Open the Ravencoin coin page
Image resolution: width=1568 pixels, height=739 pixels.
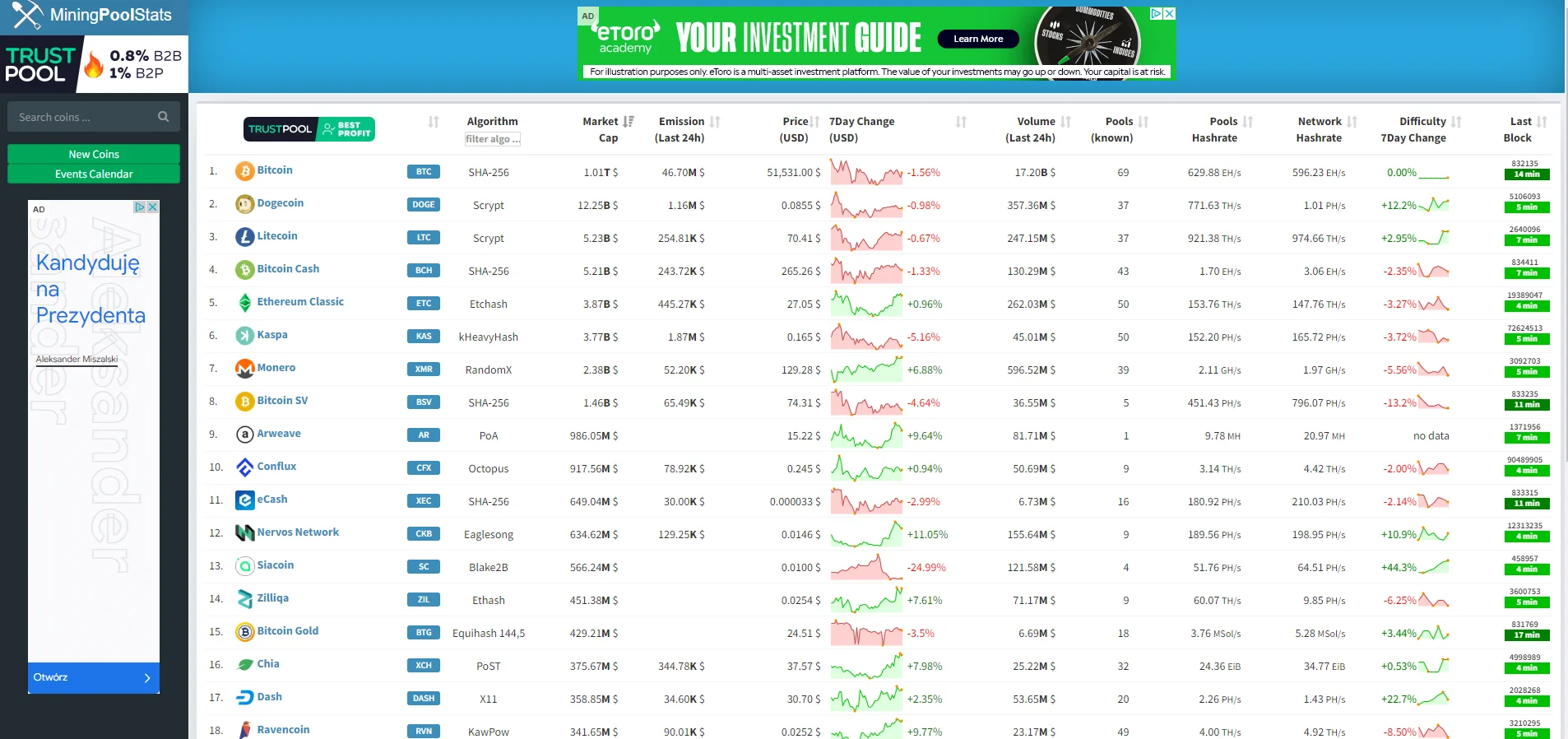283,730
